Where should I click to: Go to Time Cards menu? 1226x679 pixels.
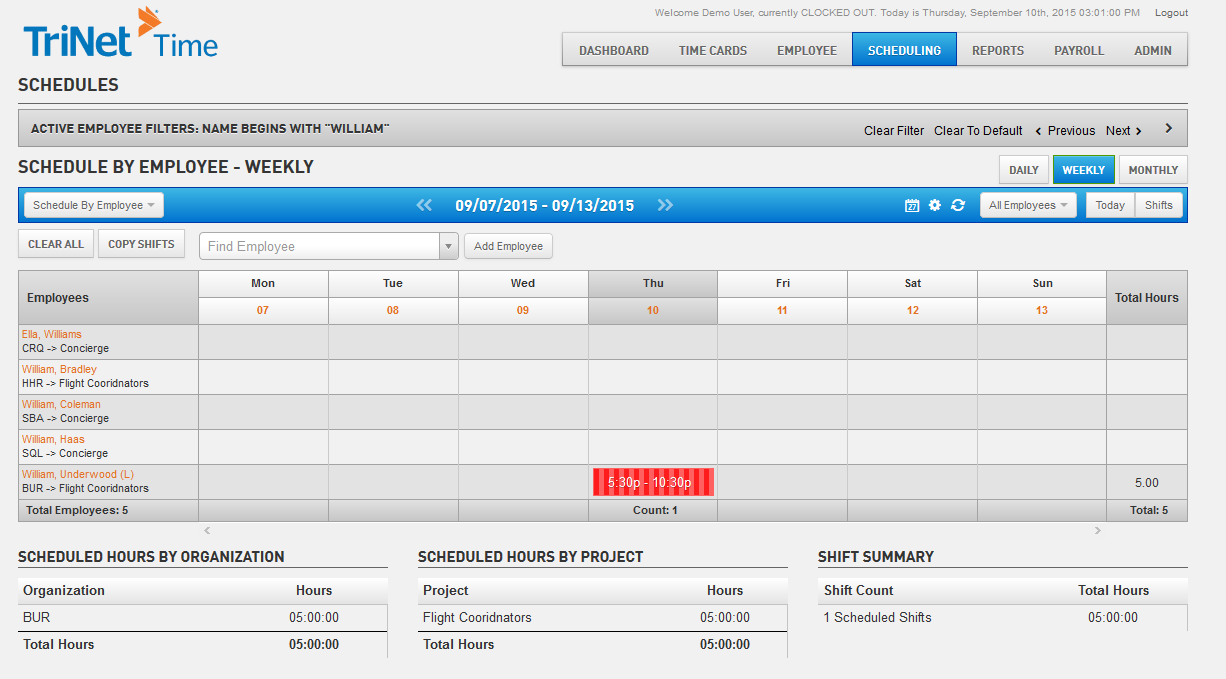tap(713, 50)
